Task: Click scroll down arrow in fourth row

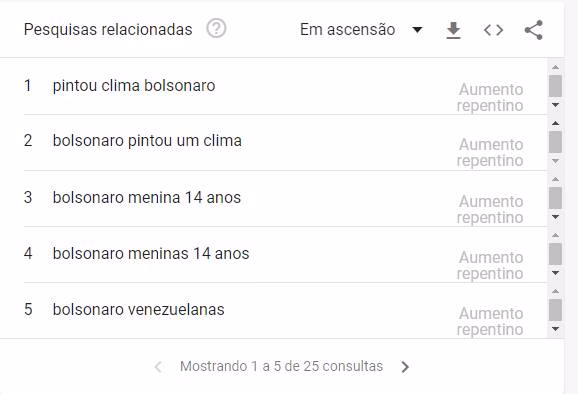Action: pos(556,273)
